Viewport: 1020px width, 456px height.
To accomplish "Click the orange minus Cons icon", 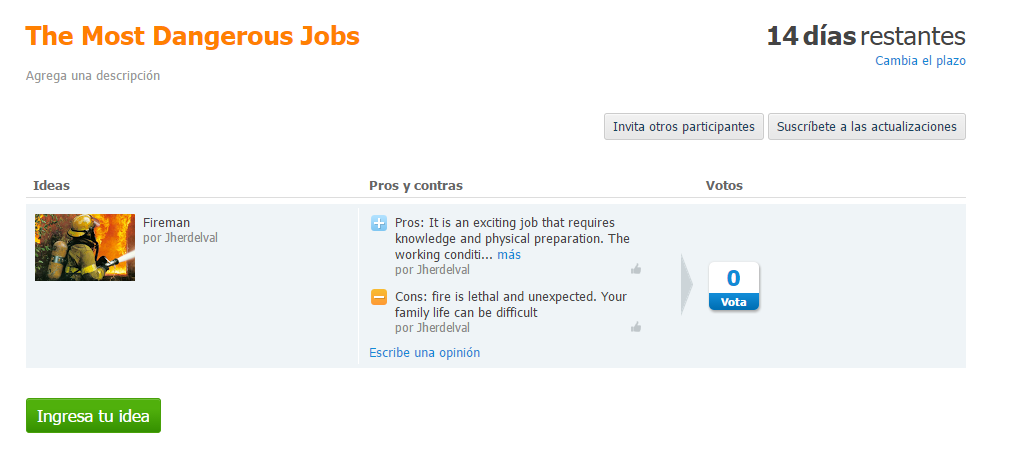I will pyautogui.click(x=379, y=297).
